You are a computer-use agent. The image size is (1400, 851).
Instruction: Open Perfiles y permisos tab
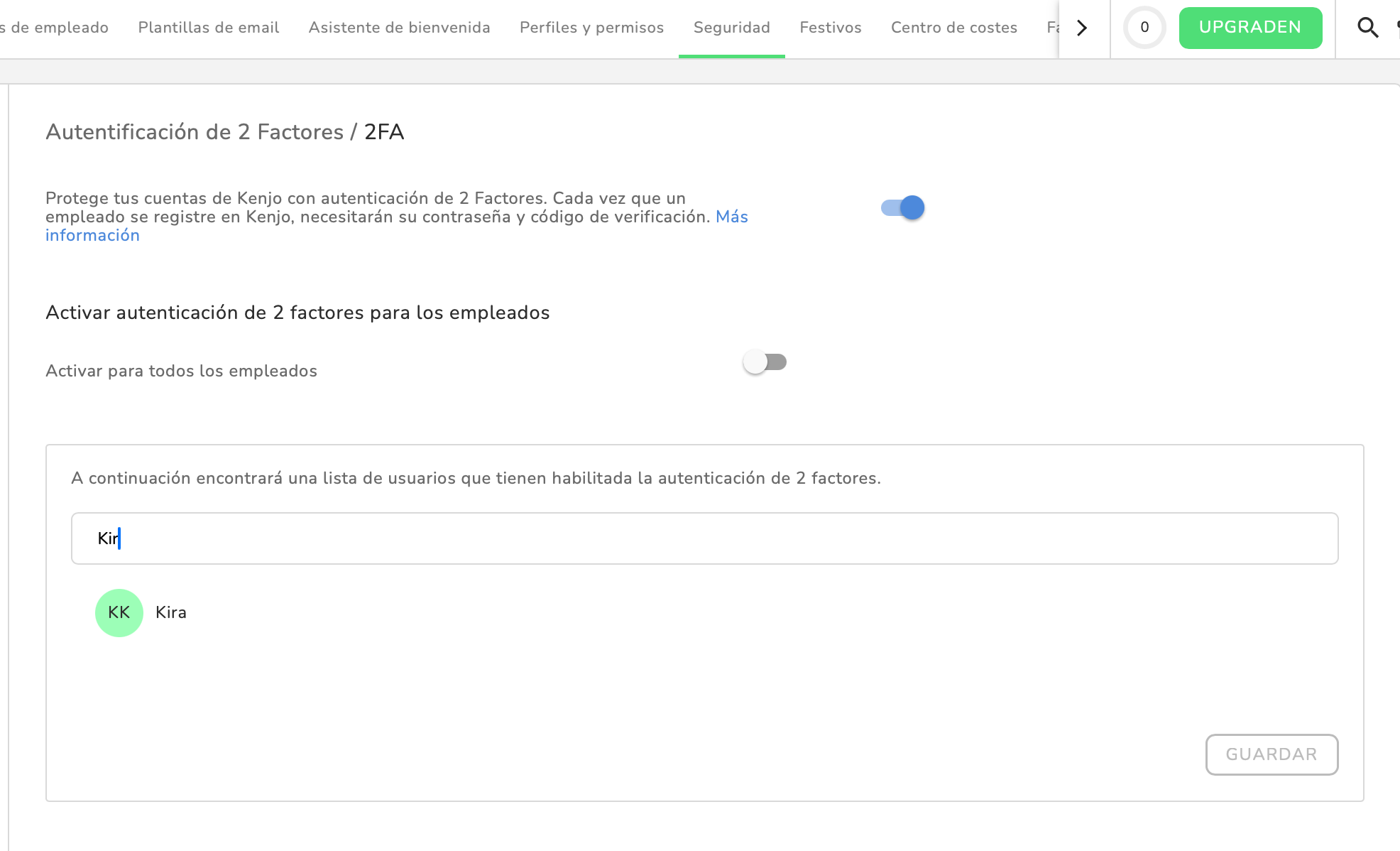pyautogui.click(x=591, y=28)
